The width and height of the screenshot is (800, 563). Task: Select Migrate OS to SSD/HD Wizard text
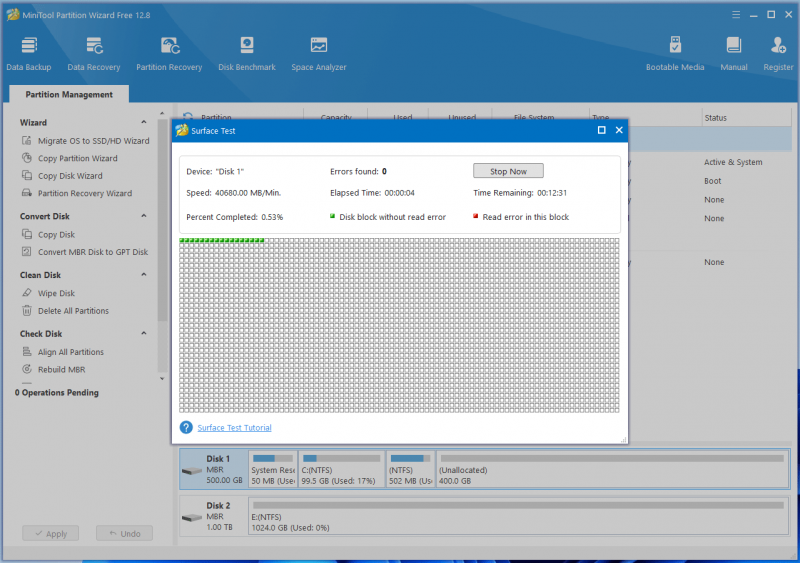tap(93, 141)
